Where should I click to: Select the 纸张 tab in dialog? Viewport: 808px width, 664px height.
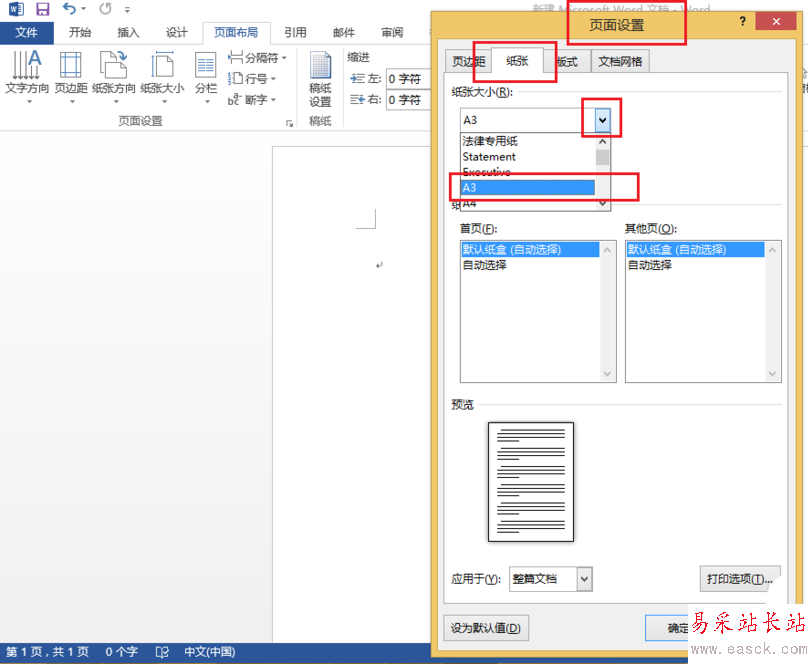click(517, 61)
